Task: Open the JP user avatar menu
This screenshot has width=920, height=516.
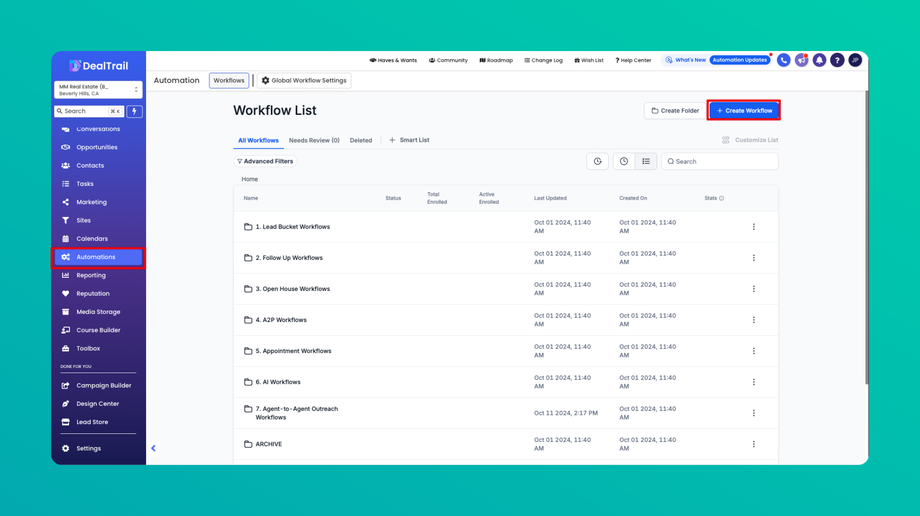Action: click(x=855, y=60)
